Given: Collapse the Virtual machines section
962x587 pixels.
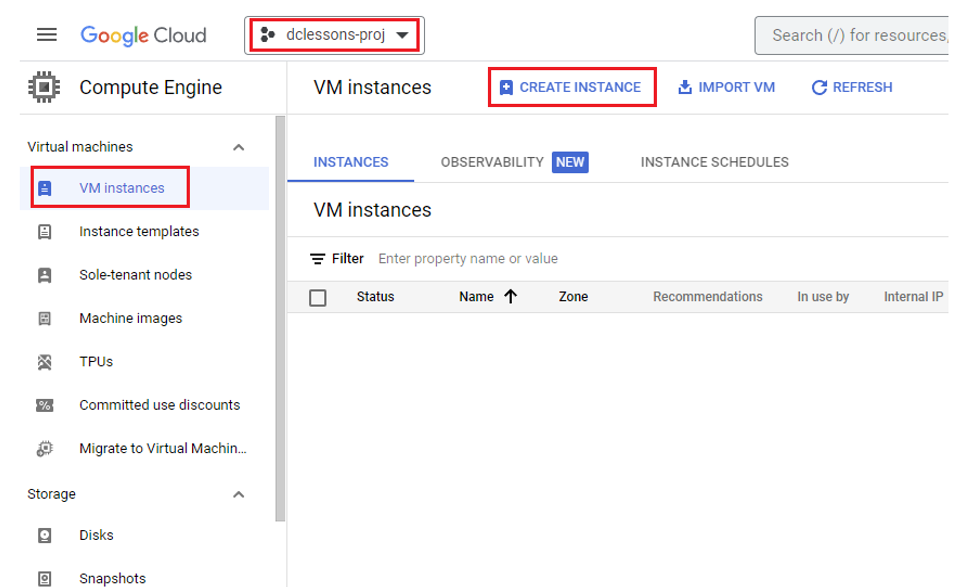Looking at the screenshot, I should (x=239, y=147).
